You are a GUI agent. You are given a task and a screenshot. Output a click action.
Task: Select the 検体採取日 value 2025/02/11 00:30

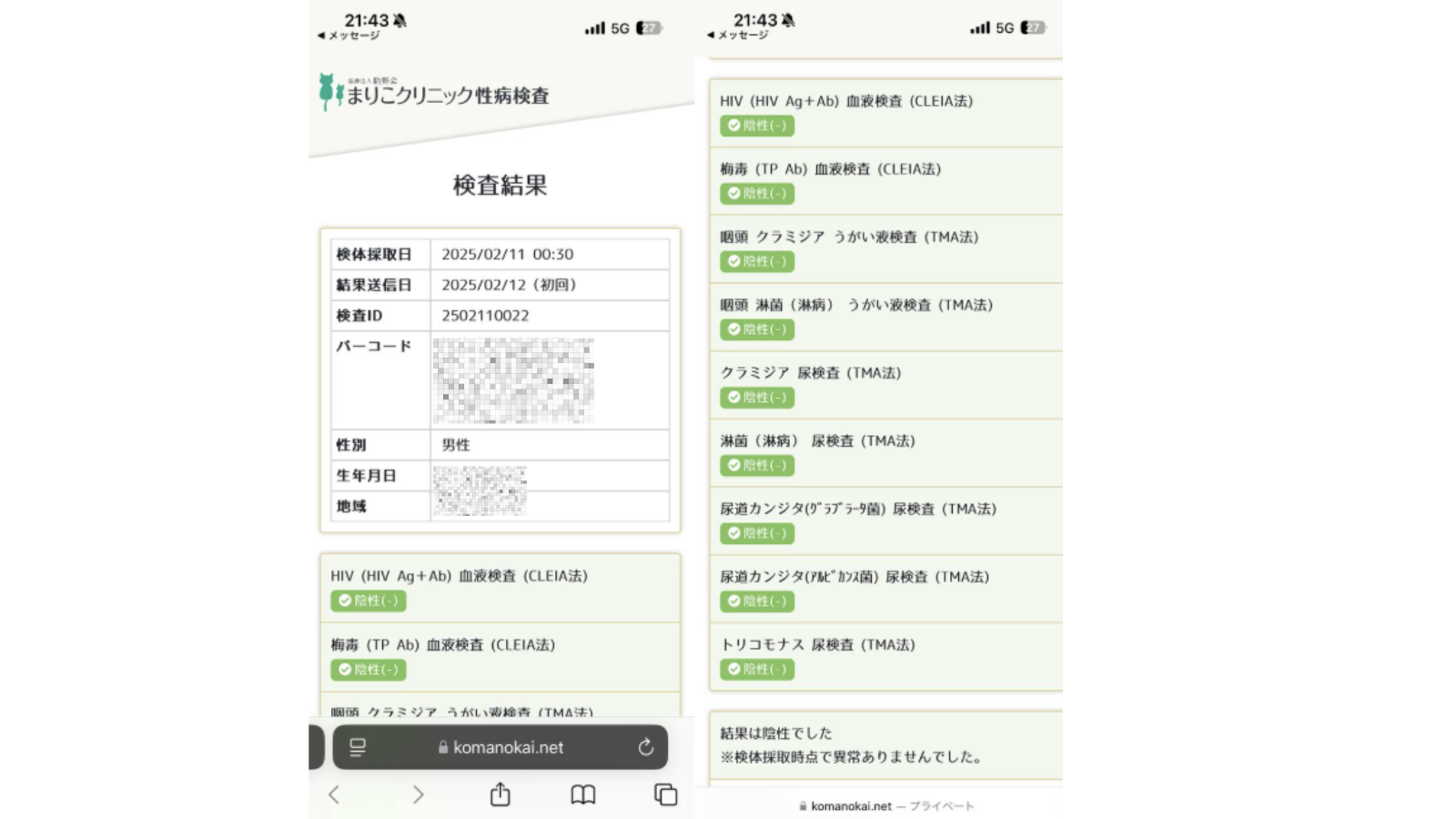pos(508,254)
